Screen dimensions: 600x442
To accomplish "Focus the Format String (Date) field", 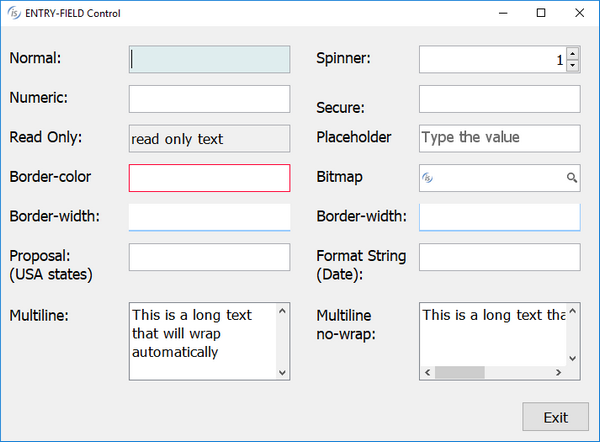I will (499, 257).
